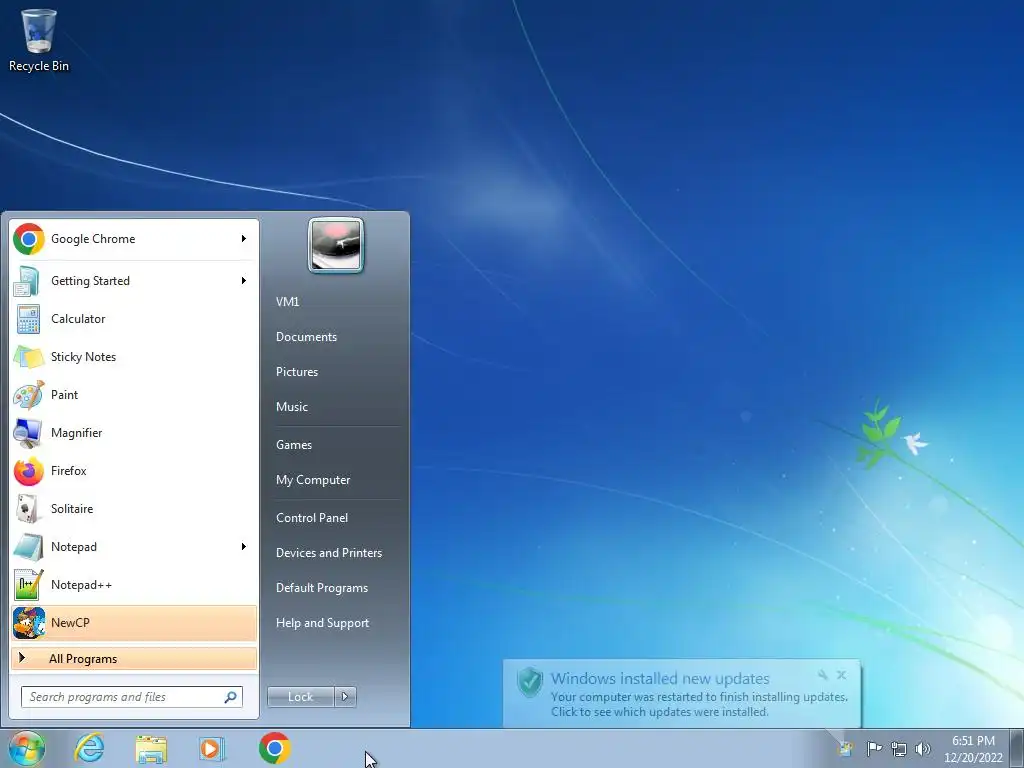Click the user account picture
Screen dimensions: 1024x768
point(336,245)
